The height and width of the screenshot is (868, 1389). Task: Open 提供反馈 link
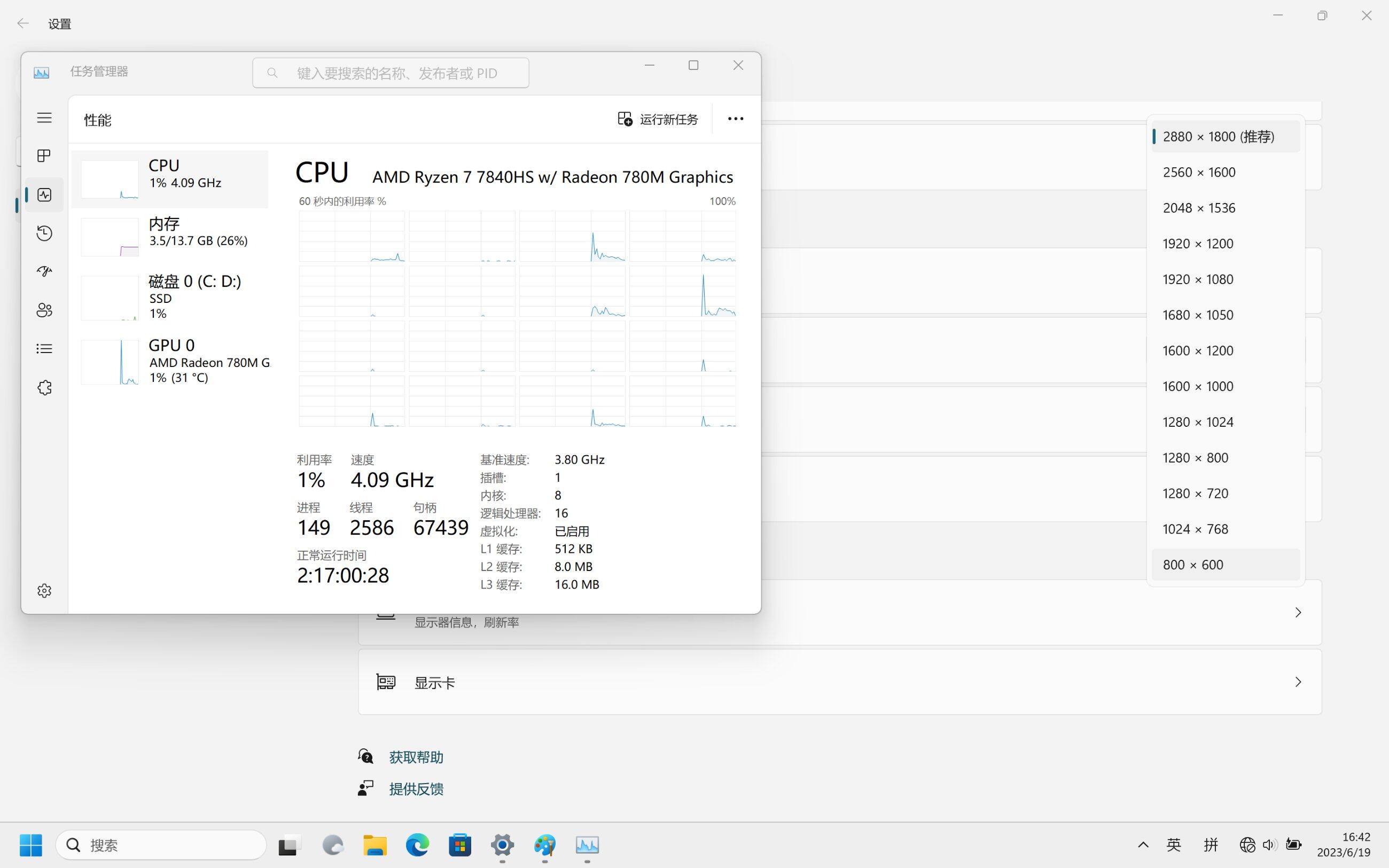click(x=416, y=789)
